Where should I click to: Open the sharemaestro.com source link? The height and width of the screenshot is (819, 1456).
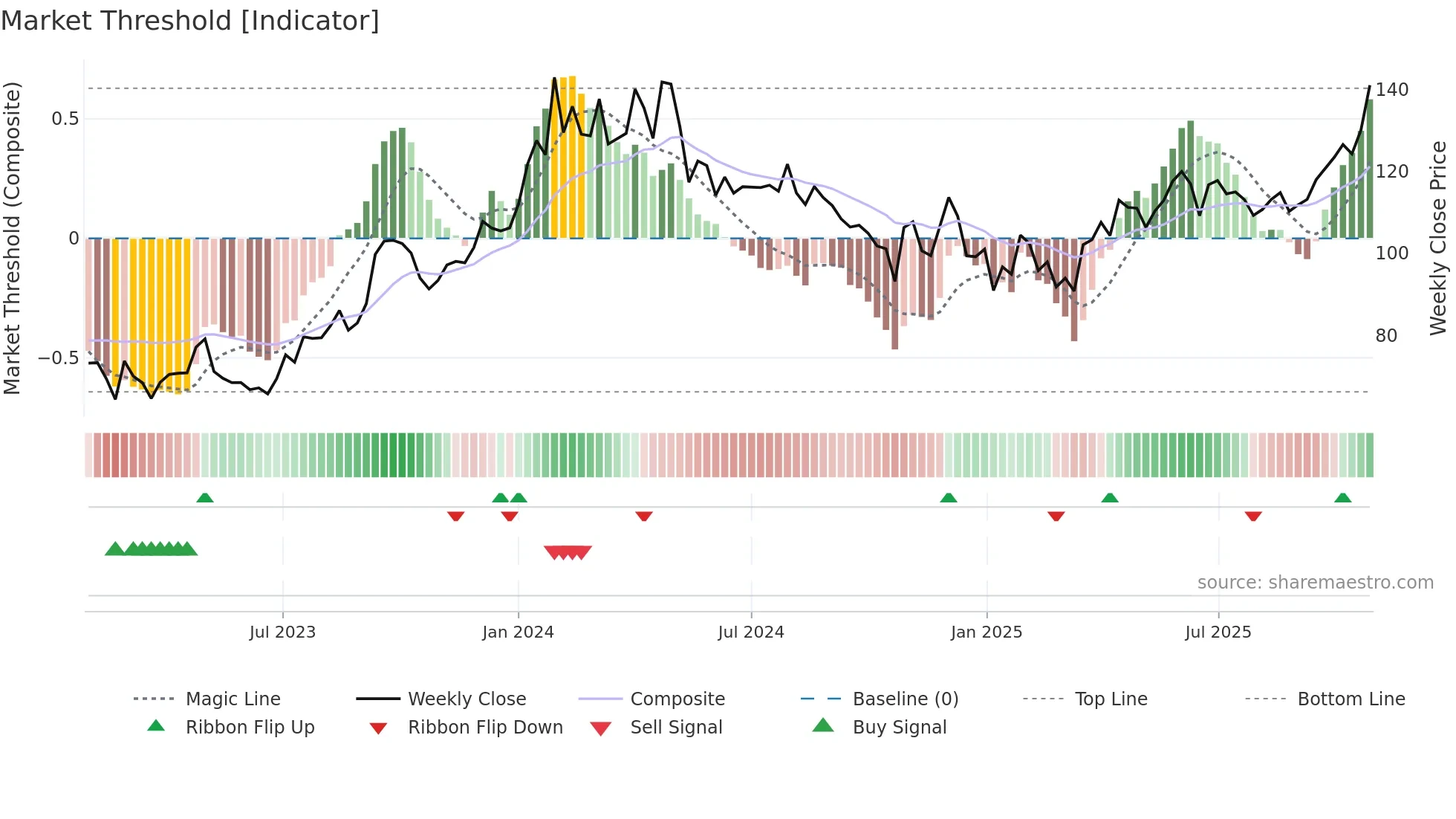(1315, 583)
